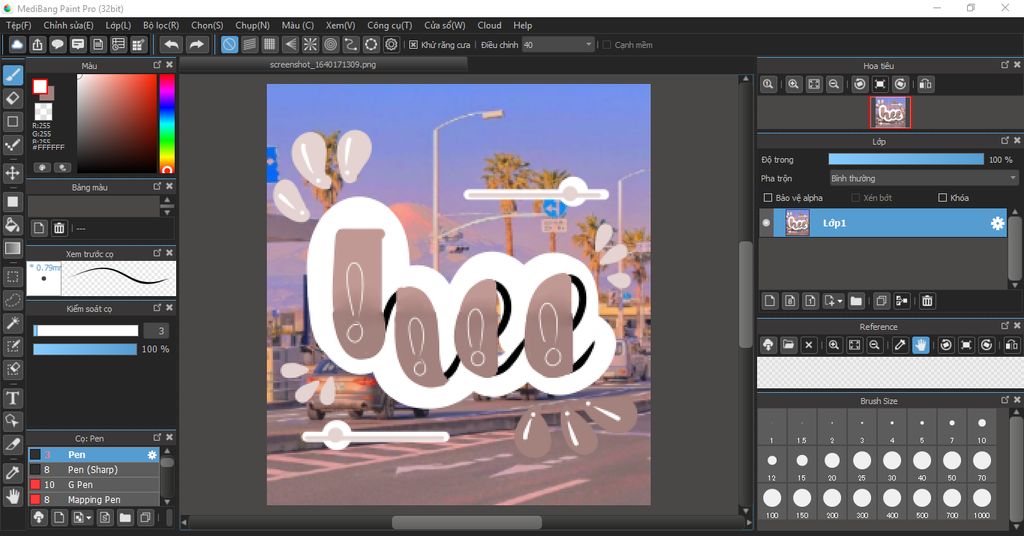Select G Pen brush
Viewport: 1024px width, 536px height.
pos(93,485)
